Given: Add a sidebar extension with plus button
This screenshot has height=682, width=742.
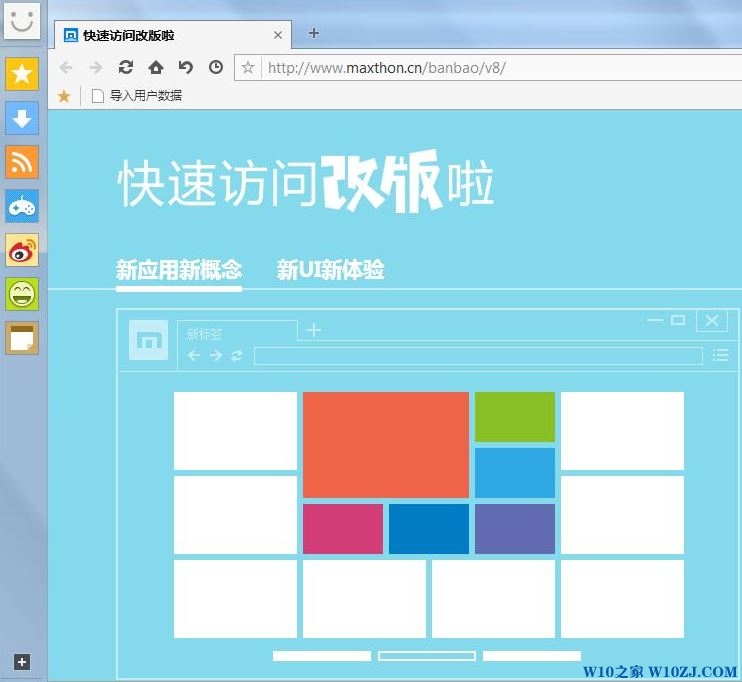Looking at the screenshot, I should (22, 662).
